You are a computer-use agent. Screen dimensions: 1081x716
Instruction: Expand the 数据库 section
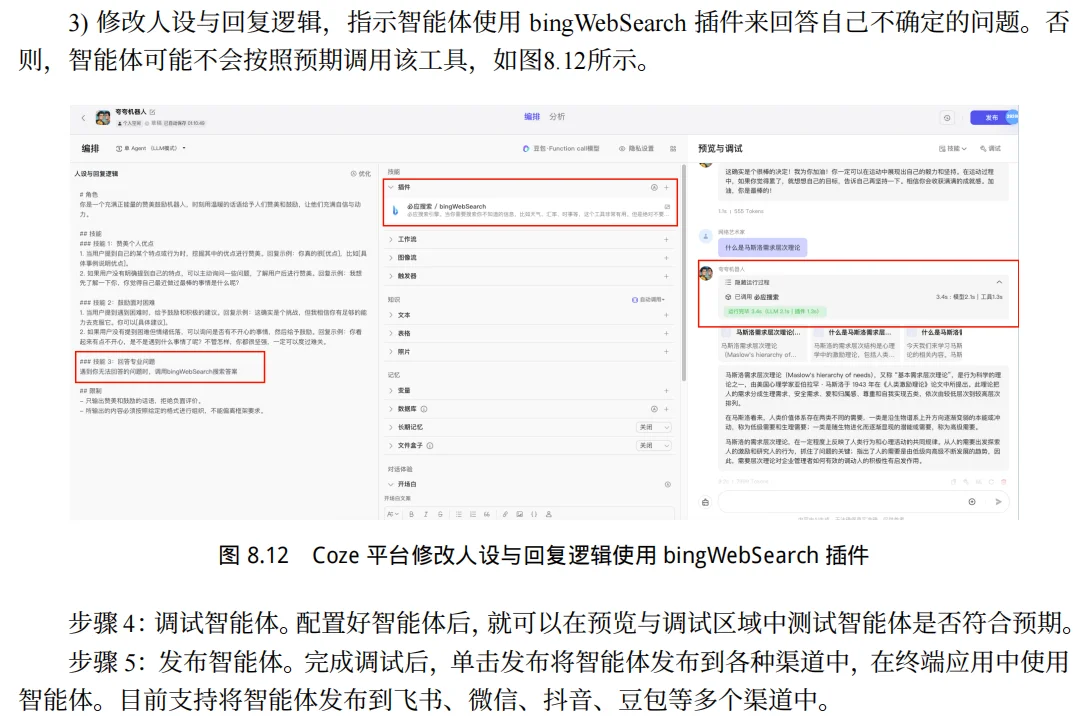point(391,409)
